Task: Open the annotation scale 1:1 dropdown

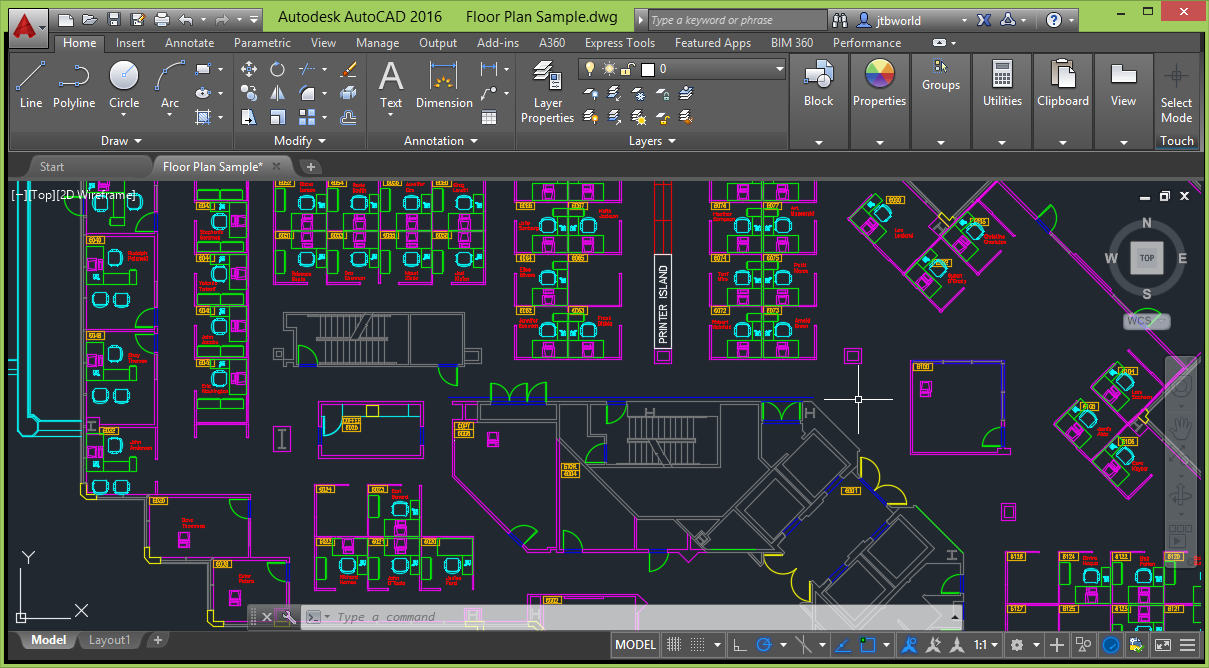Action: (981, 645)
